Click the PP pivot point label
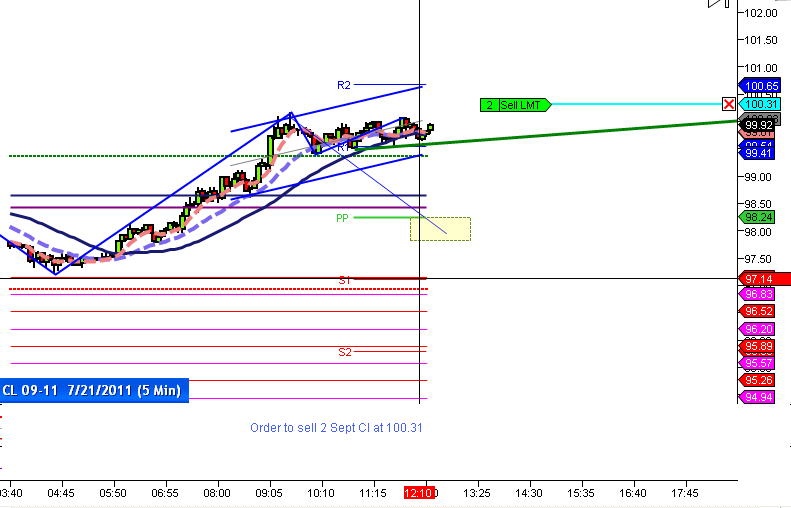Image resolution: width=791 pixels, height=508 pixels. 342,218
